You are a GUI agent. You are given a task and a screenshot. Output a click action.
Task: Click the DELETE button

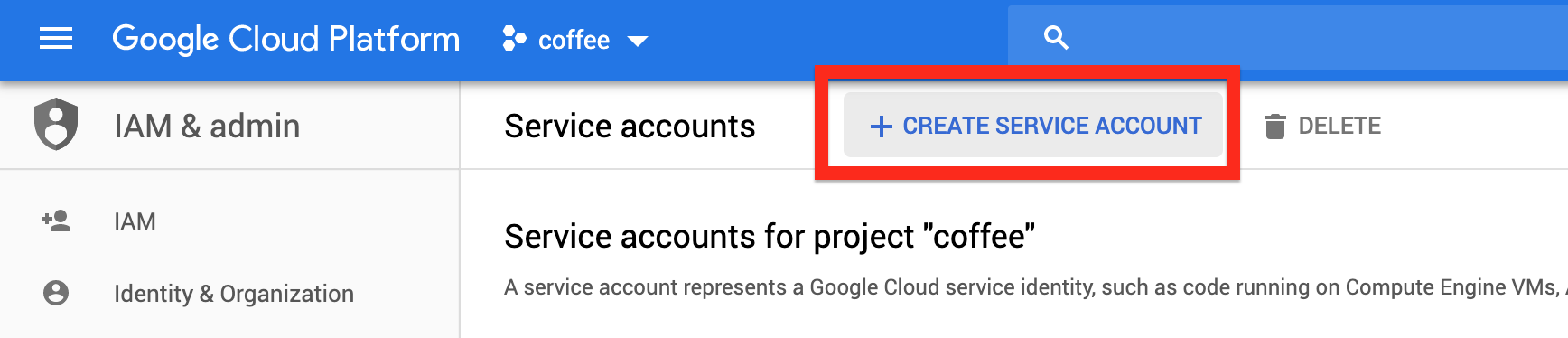pyautogui.click(x=1323, y=126)
